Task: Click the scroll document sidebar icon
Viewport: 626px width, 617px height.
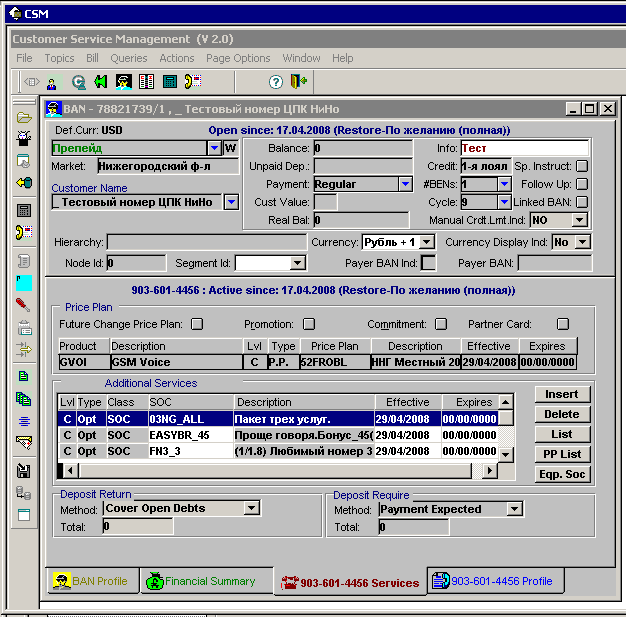Action: 24,262
